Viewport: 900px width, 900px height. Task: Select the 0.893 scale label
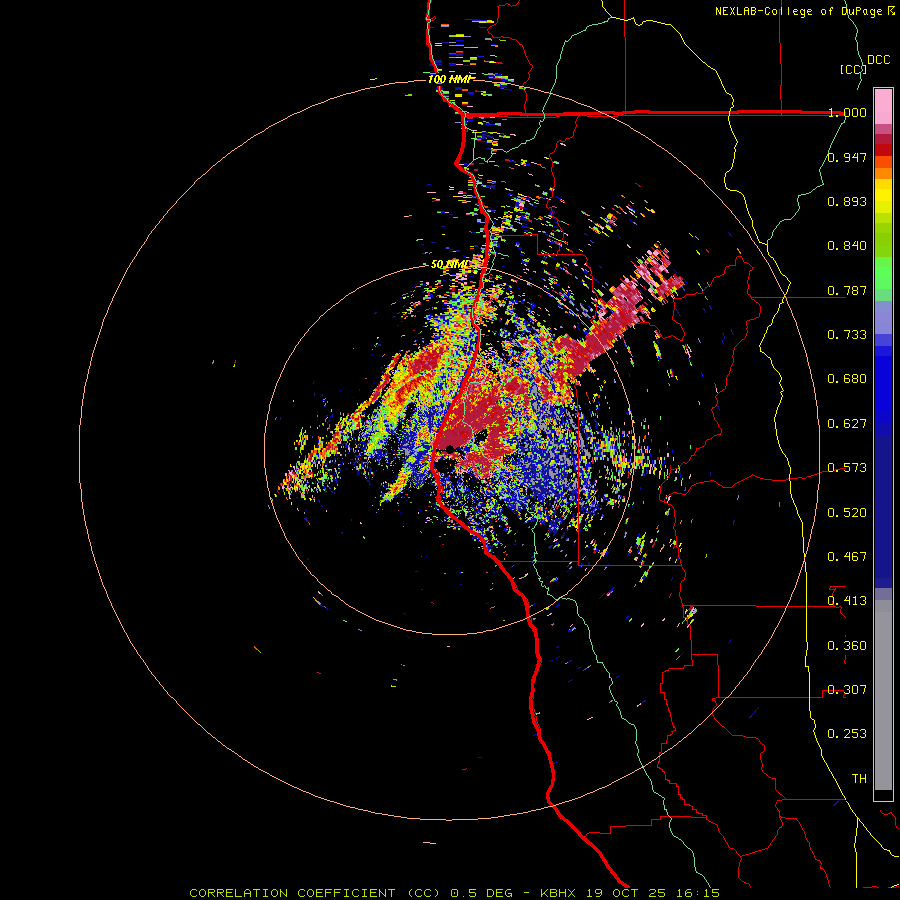click(847, 201)
